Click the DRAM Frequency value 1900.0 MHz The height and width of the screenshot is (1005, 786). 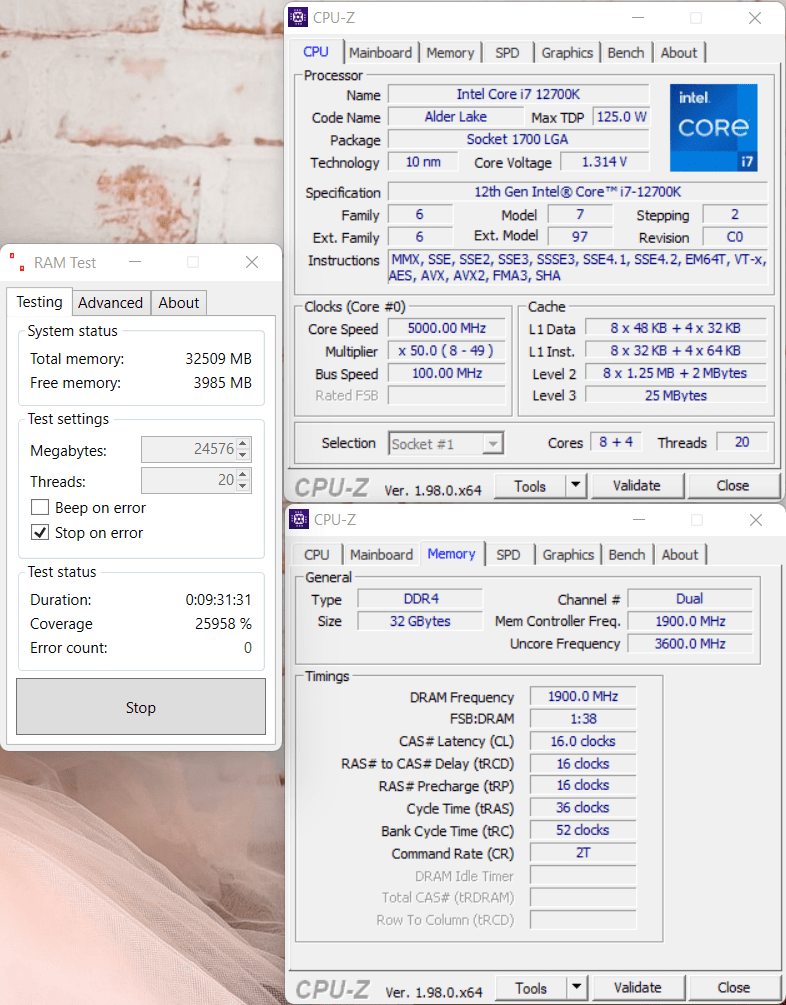point(583,696)
